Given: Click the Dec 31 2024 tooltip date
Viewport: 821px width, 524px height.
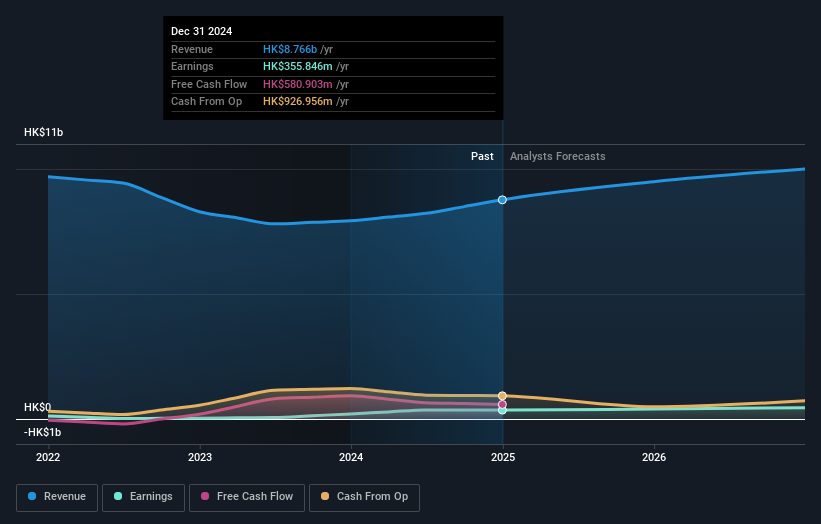Looking at the screenshot, I should 202,31.
